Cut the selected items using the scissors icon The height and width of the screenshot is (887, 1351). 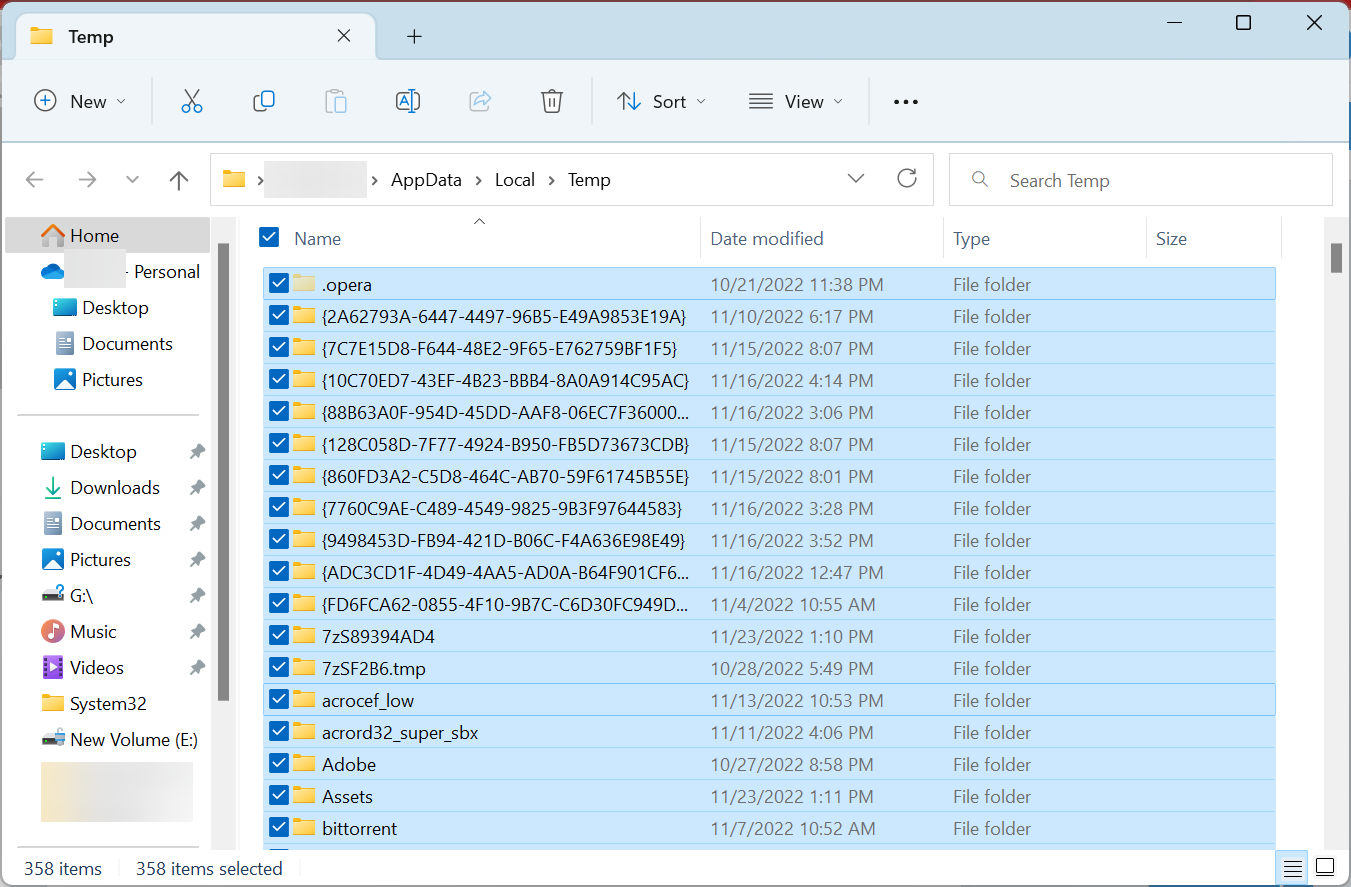click(191, 101)
